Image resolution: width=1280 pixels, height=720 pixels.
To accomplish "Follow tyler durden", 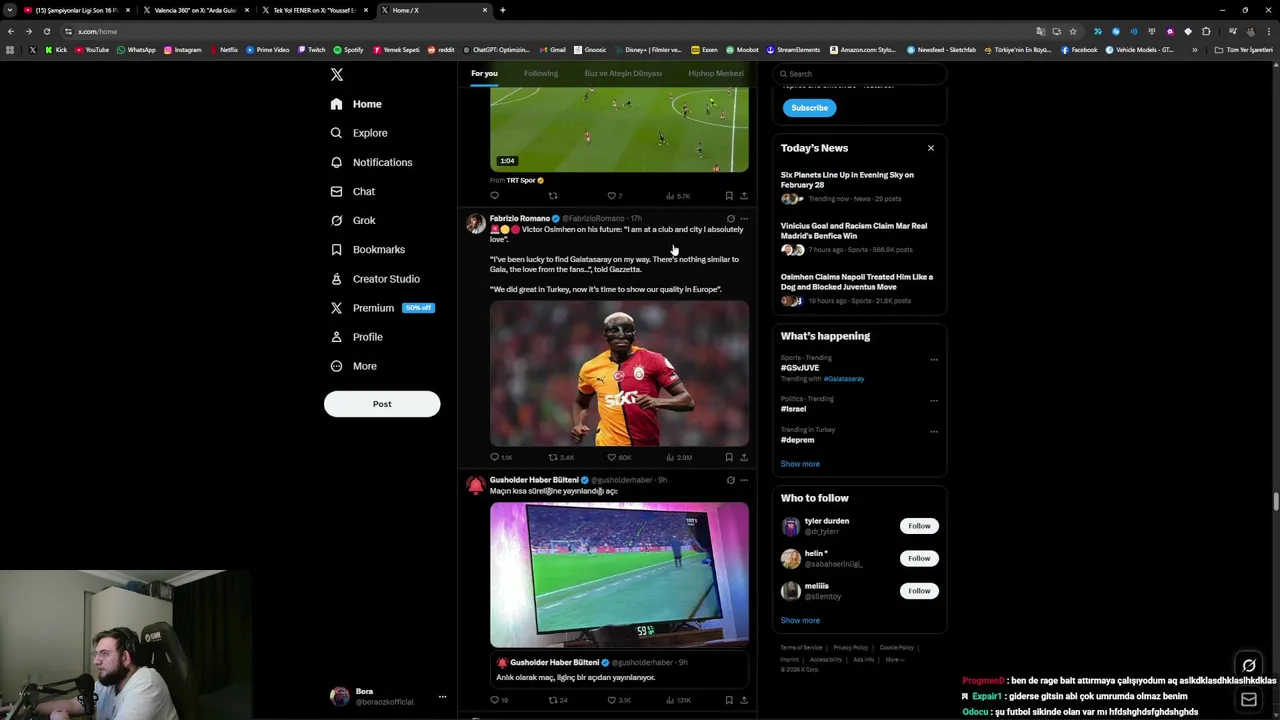I will (x=919, y=526).
